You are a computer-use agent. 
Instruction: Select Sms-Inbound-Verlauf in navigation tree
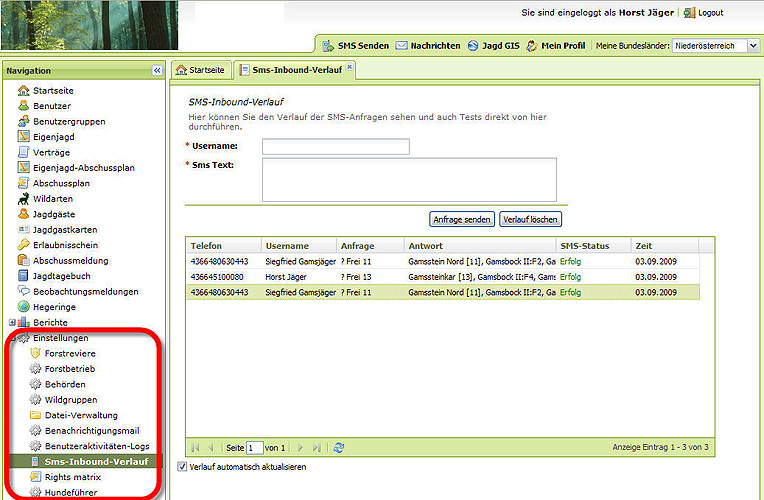[x=96, y=462]
